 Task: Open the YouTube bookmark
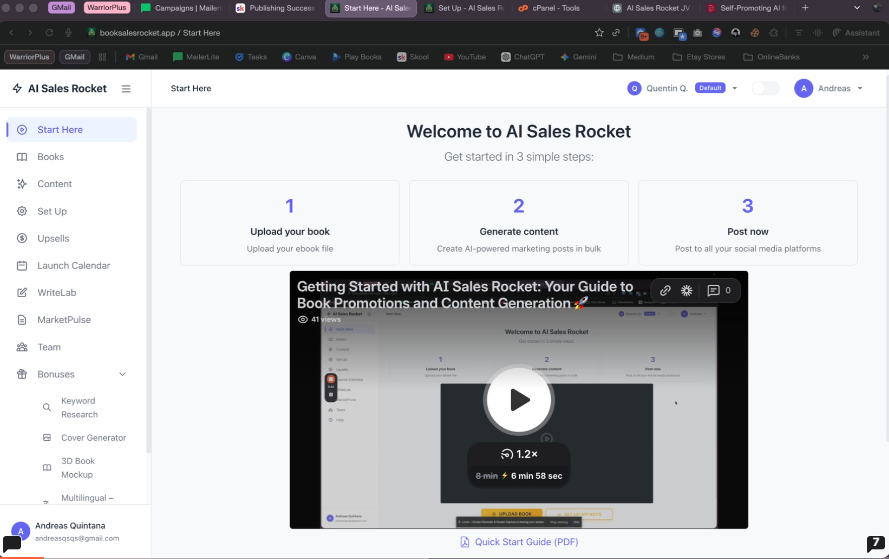465,57
